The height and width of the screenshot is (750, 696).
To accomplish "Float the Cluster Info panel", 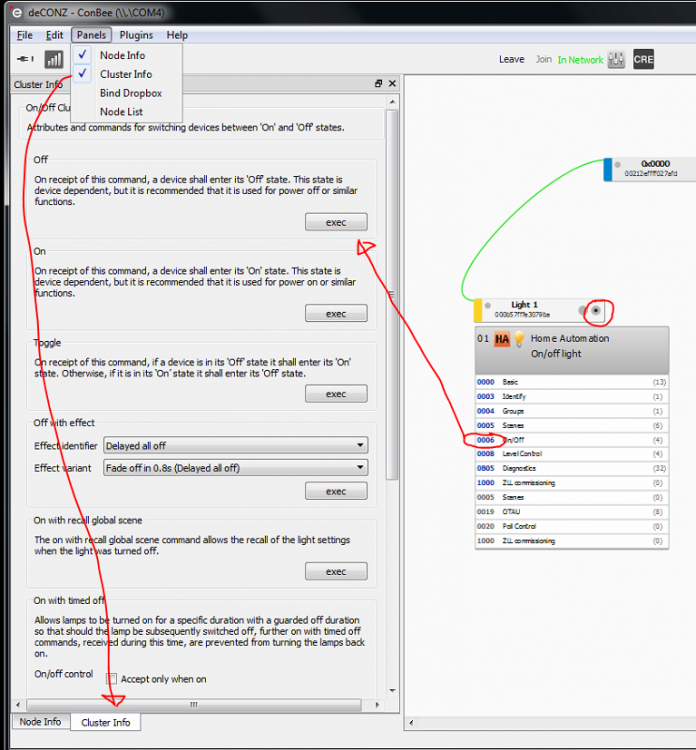I will click(379, 85).
